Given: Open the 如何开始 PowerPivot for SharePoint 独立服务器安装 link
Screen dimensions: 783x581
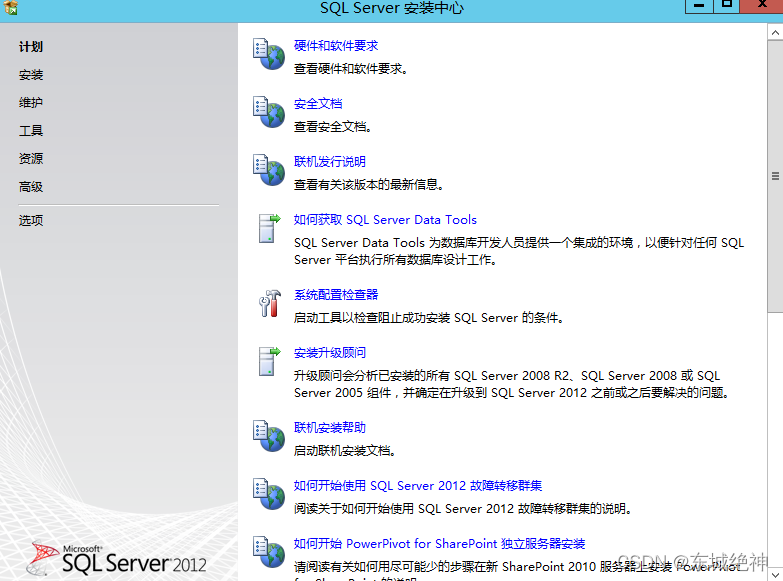Looking at the screenshot, I should coord(439,544).
